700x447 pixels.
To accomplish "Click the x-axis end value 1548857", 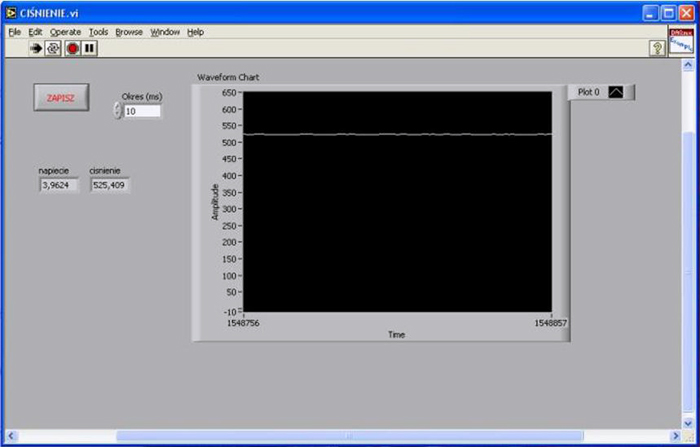I will tap(551, 323).
